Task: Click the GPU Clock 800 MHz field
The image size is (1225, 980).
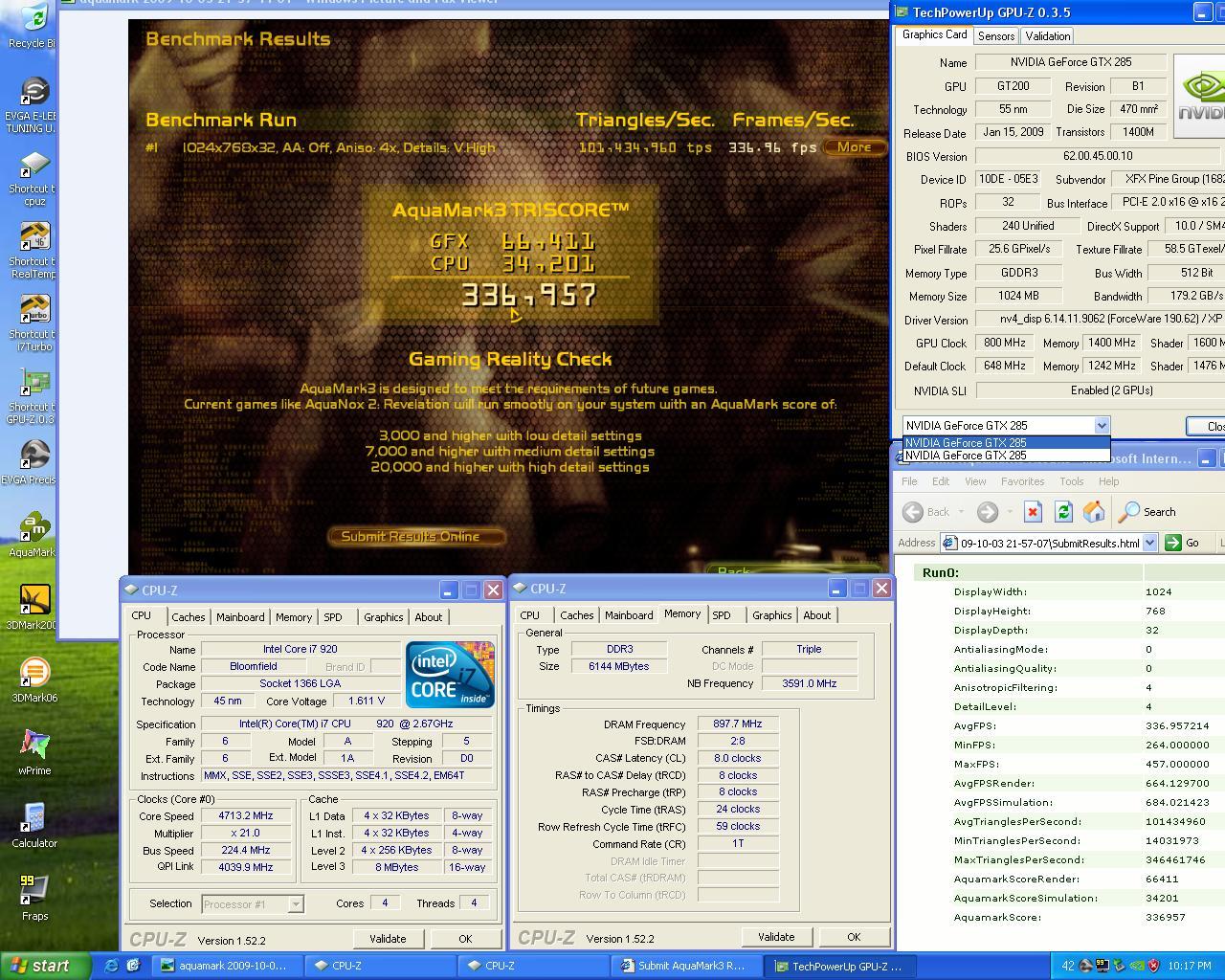Action: pos(1005,343)
